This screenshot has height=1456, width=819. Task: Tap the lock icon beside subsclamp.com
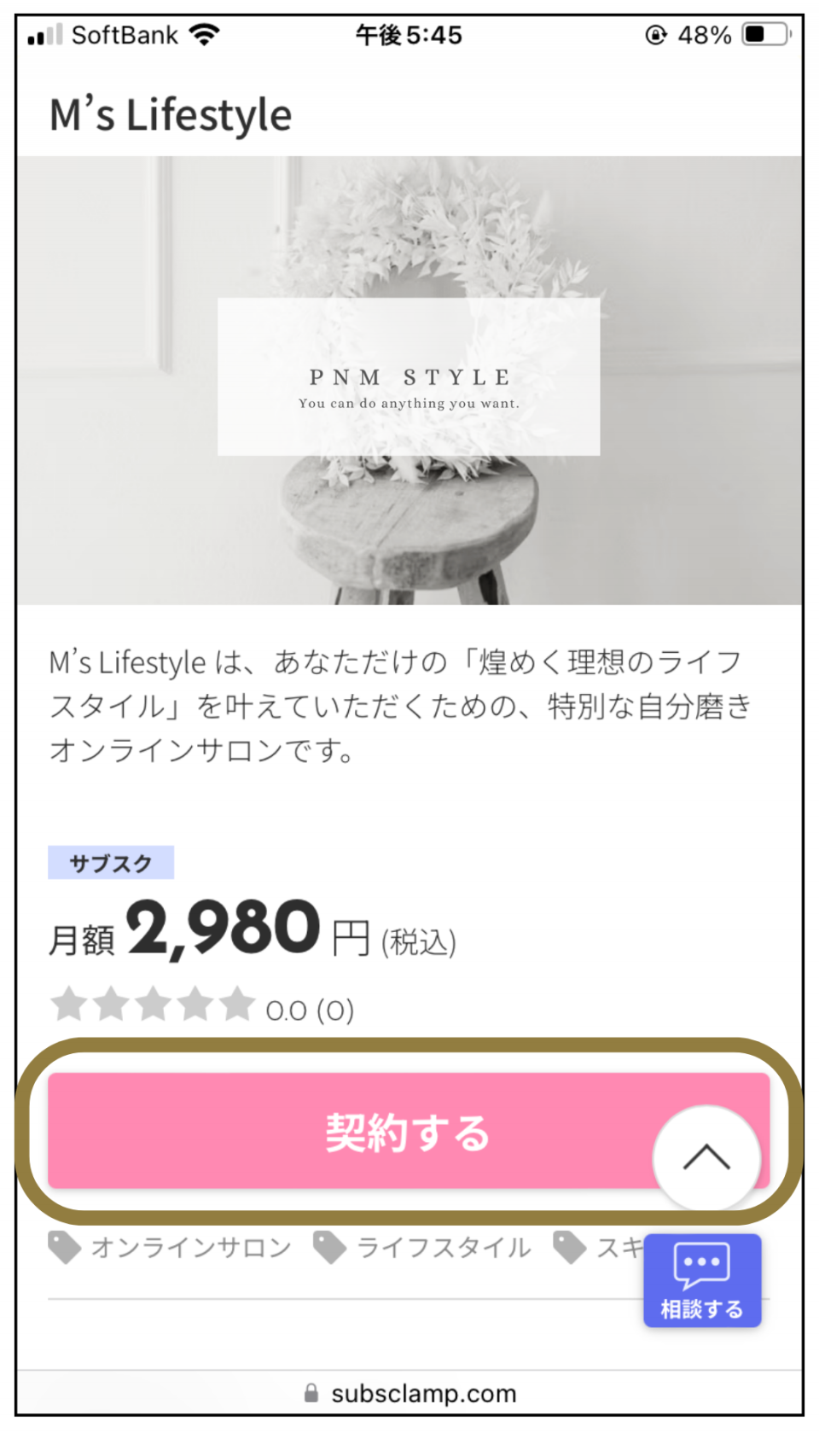tap(311, 1393)
